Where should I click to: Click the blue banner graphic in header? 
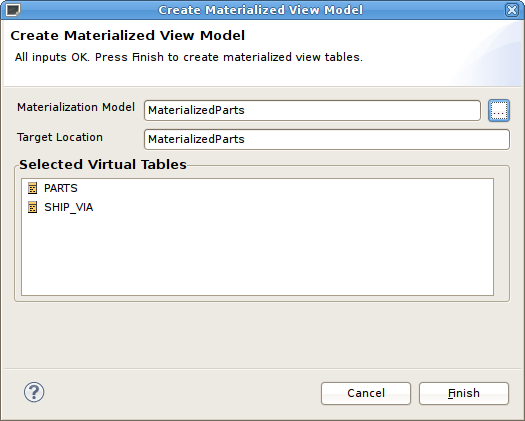point(489,54)
